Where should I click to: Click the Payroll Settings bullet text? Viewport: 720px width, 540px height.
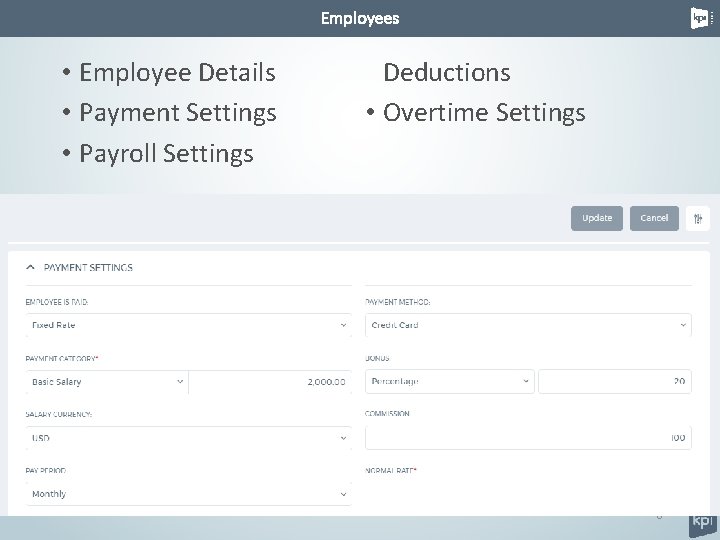tap(166, 153)
